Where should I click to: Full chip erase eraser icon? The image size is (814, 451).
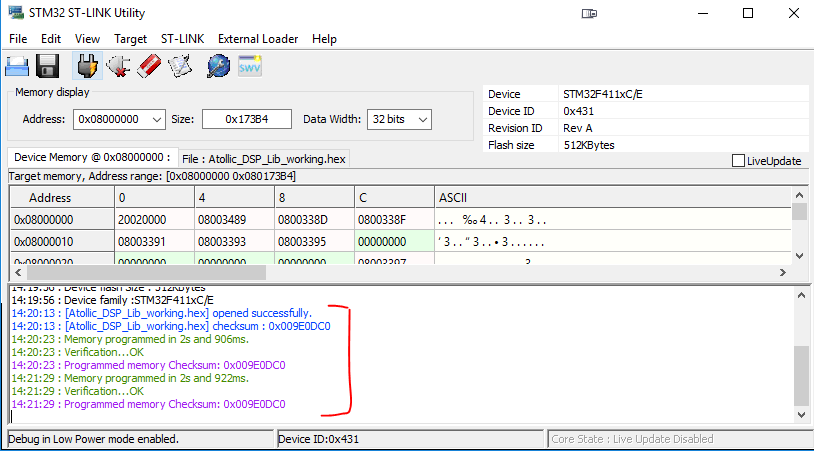149,66
